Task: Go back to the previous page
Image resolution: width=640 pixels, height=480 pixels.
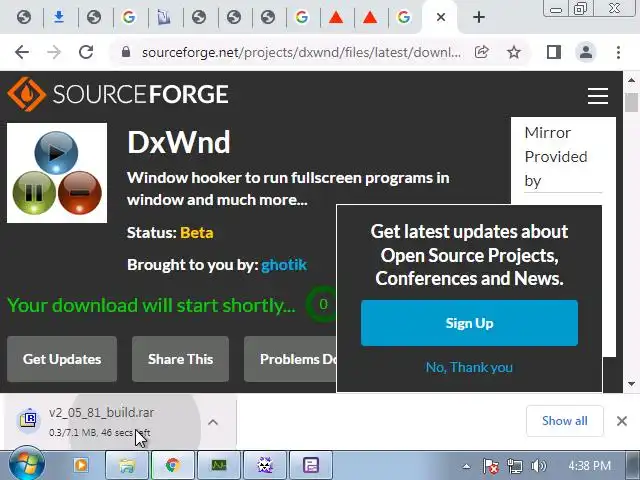Action: click(x=22, y=52)
